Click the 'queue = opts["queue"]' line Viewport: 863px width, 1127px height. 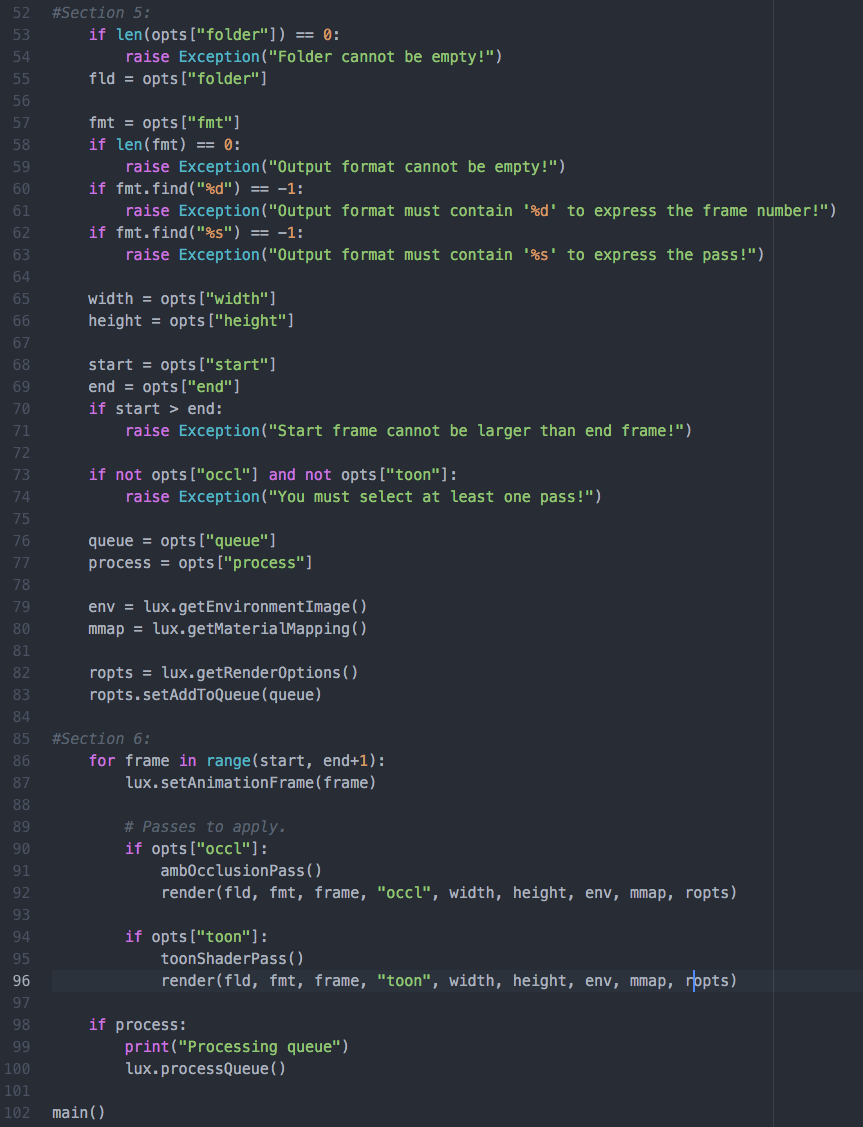182,540
